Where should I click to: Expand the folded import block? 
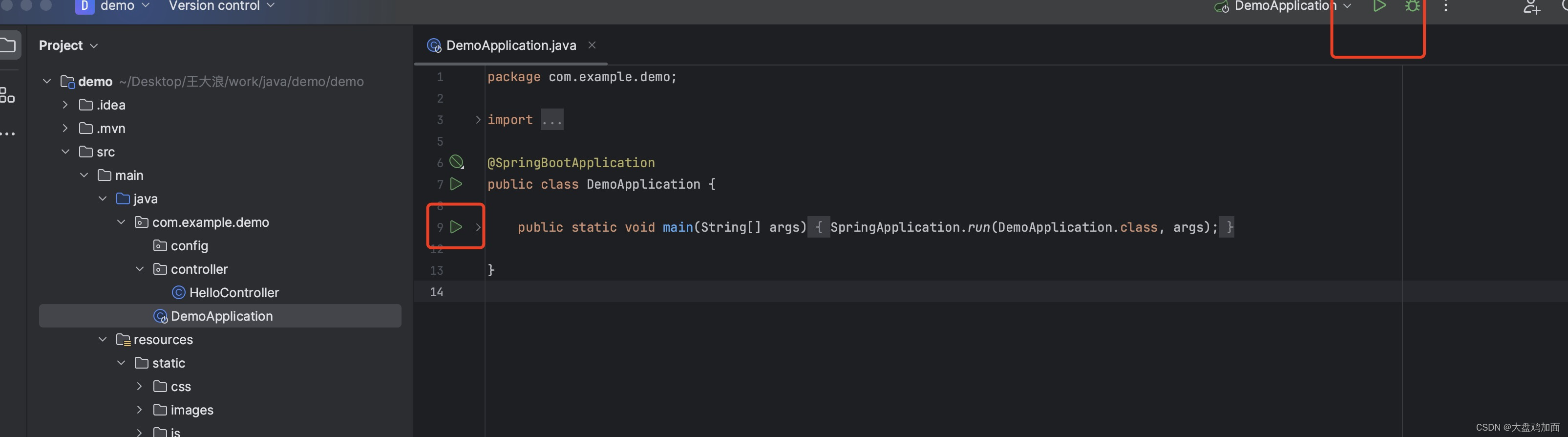(x=478, y=119)
